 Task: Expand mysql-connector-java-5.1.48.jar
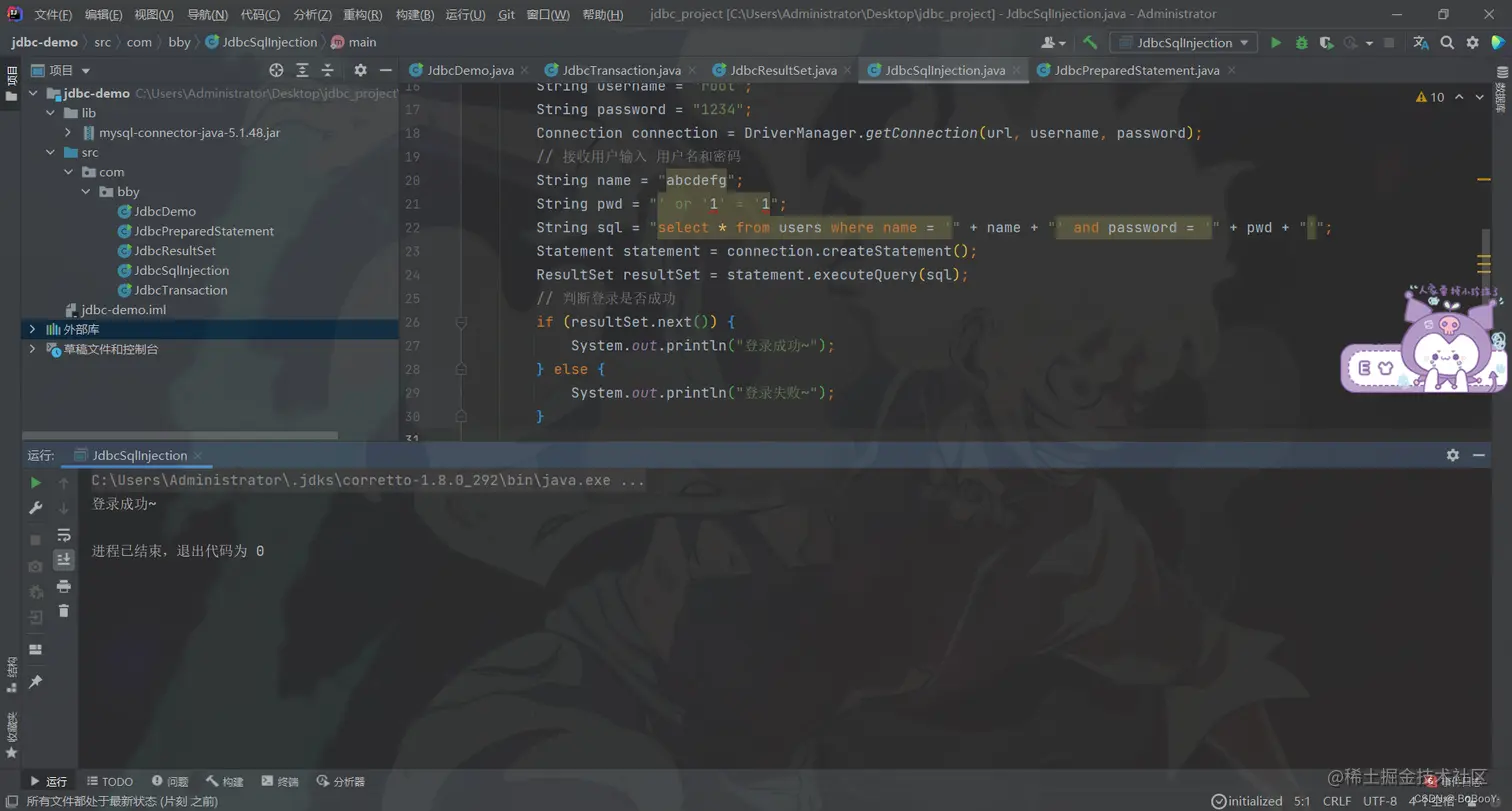68,133
